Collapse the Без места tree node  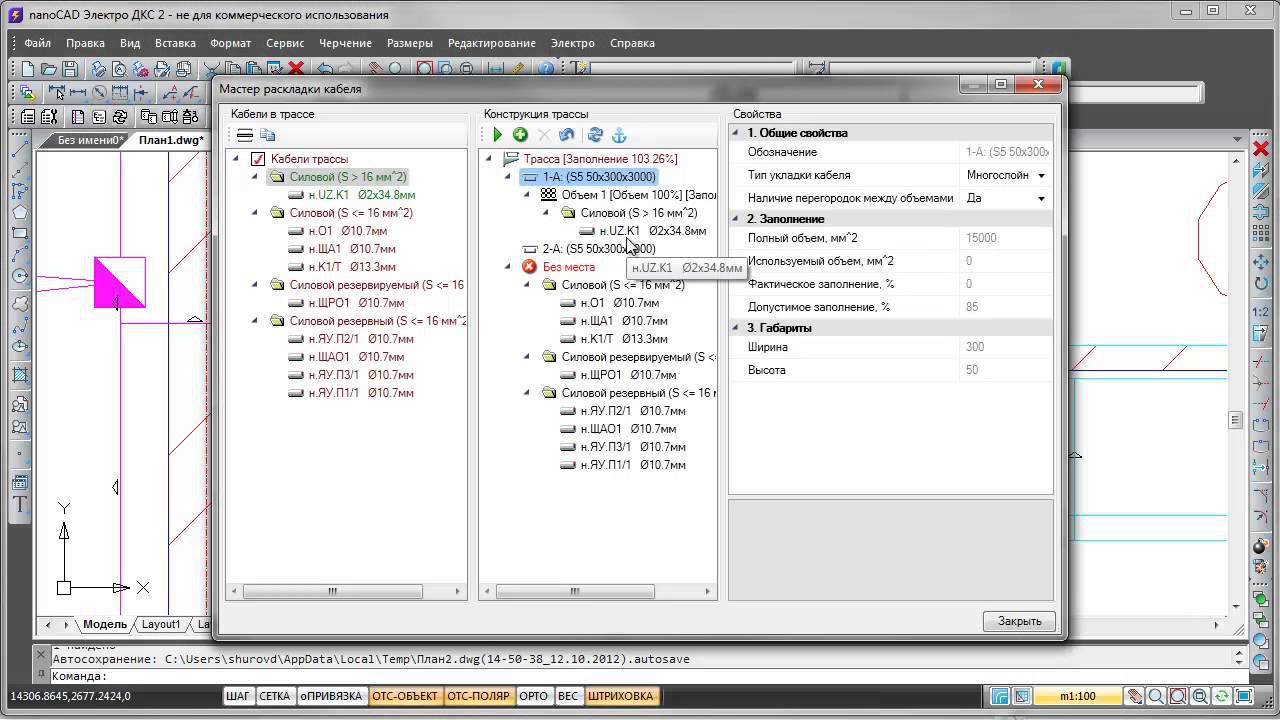(x=510, y=267)
